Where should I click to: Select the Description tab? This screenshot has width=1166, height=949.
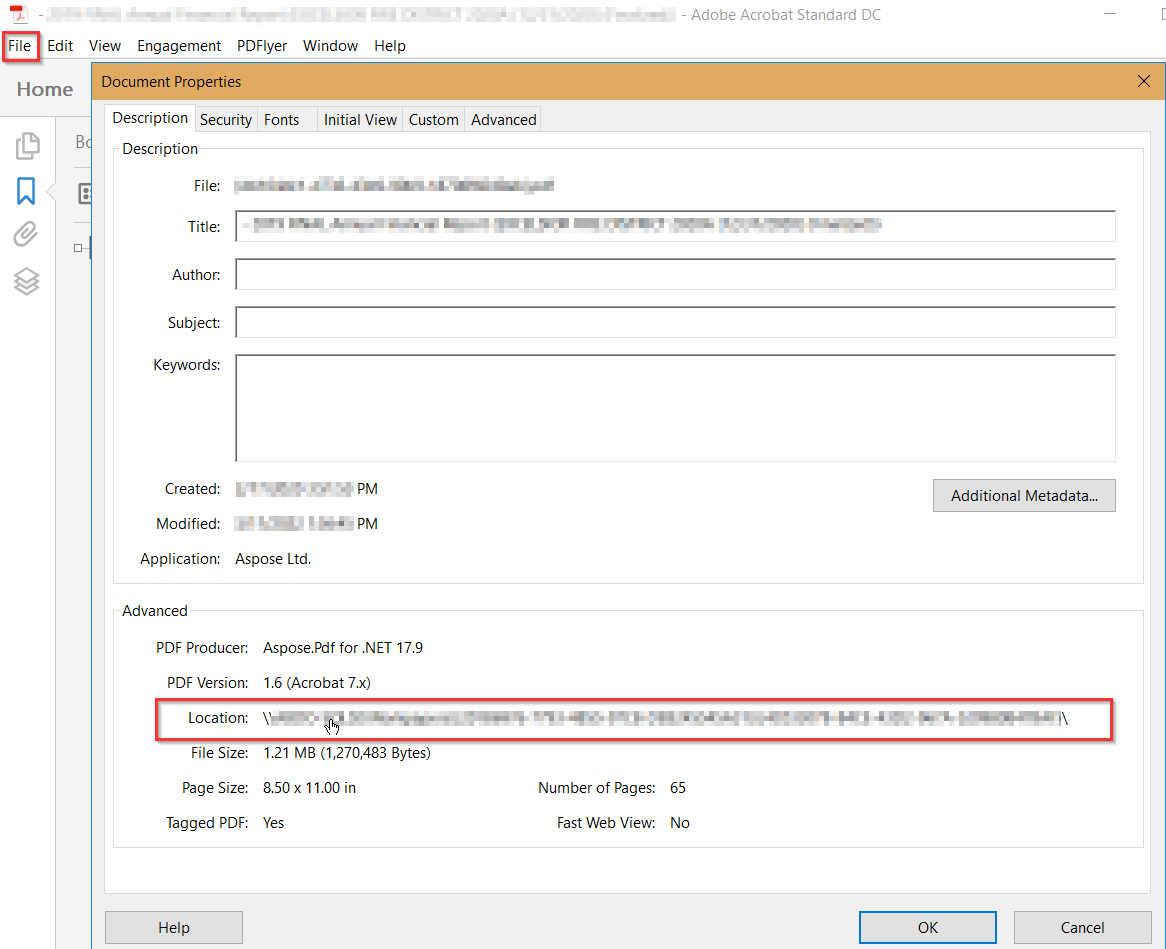(x=150, y=118)
